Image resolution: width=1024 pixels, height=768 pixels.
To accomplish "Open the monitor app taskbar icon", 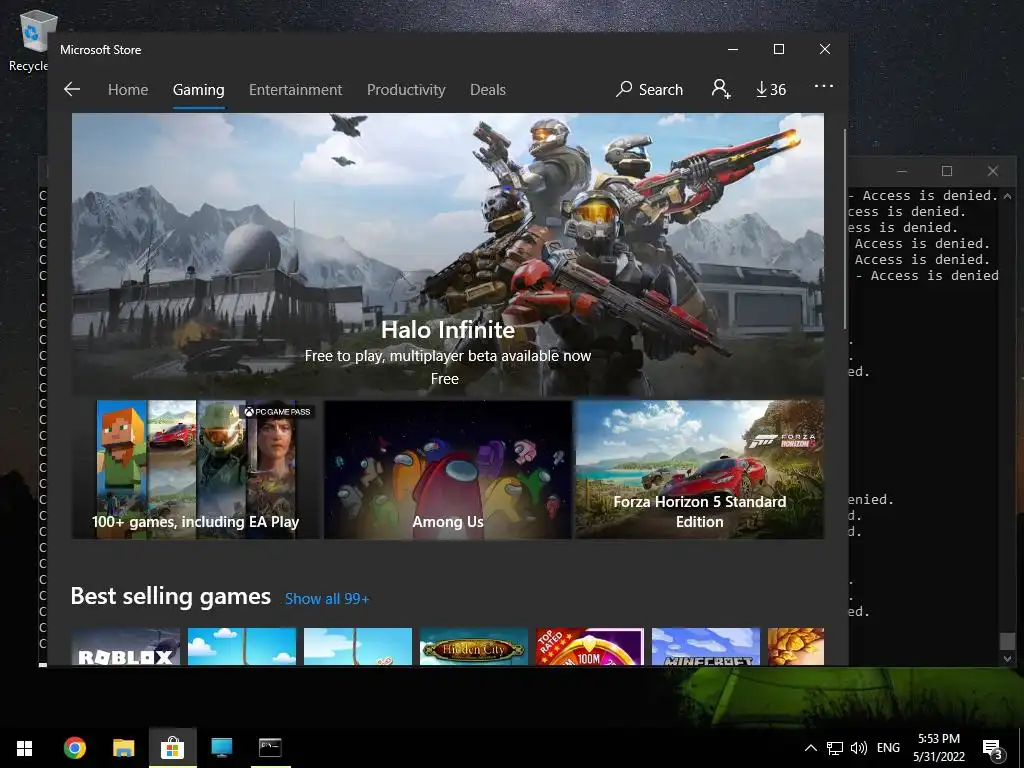I will (221, 748).
